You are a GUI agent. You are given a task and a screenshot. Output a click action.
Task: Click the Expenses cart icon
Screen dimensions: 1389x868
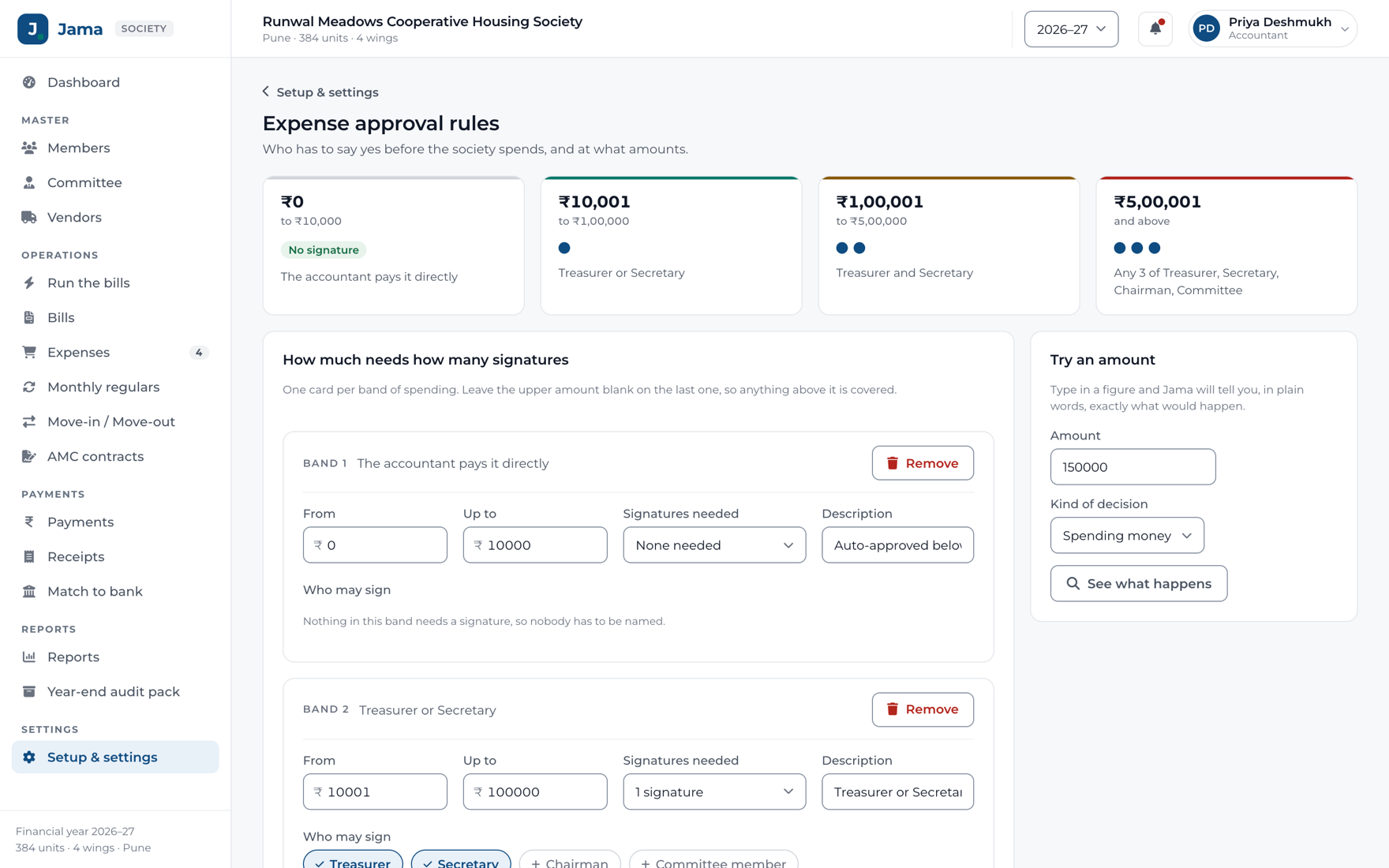pyautogui.click(x=29, y=352)
